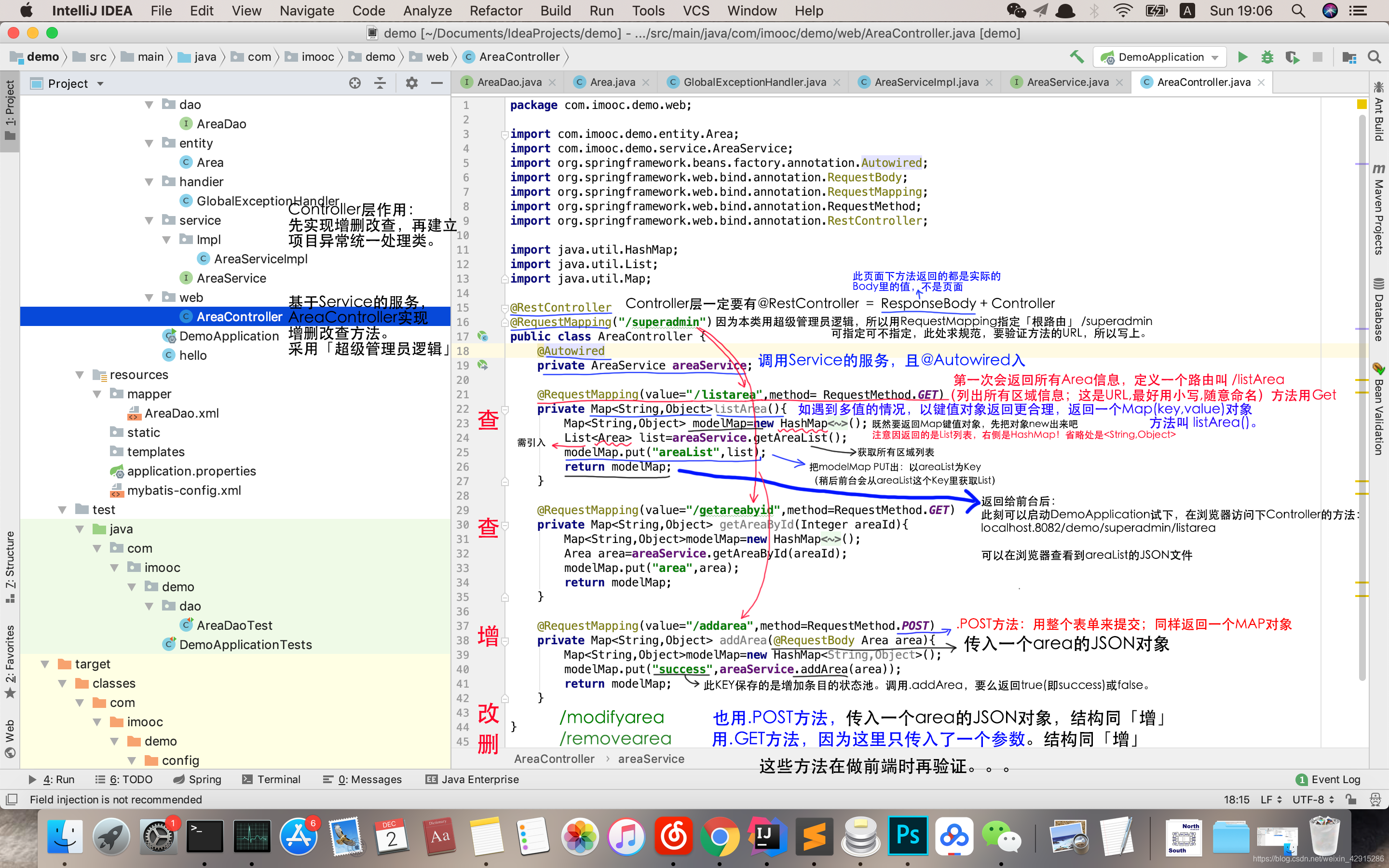The height and width of the screenshot is (868, 1389).
Task: Start debugging with the bug icon
Action: 1267,57
